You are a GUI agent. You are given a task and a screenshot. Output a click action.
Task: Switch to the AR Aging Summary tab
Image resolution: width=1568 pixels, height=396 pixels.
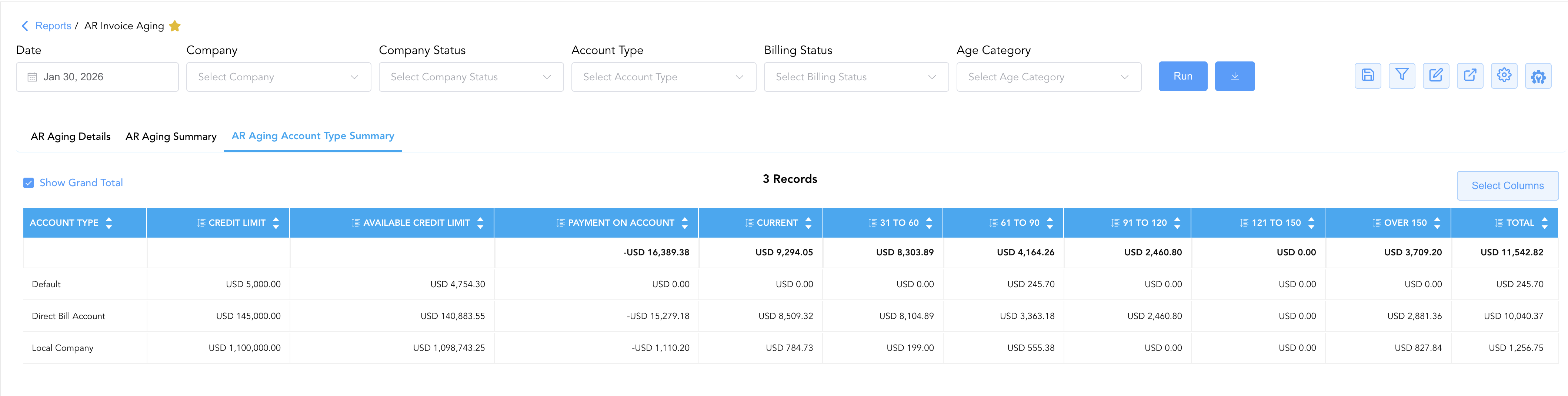tap(171, 136)
